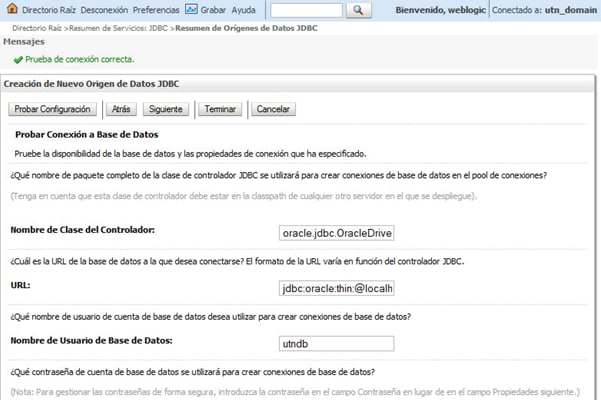Click the green checkmark success icon
Screen dimensions: 601x400
18,60
